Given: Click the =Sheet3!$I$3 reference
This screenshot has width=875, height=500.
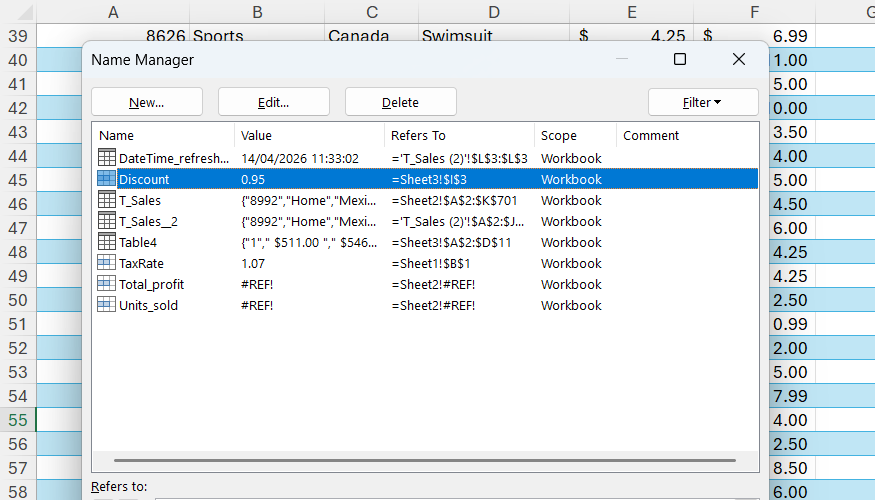Looking at the screenshot, I should pyautogui.click(x=429, y=180).
